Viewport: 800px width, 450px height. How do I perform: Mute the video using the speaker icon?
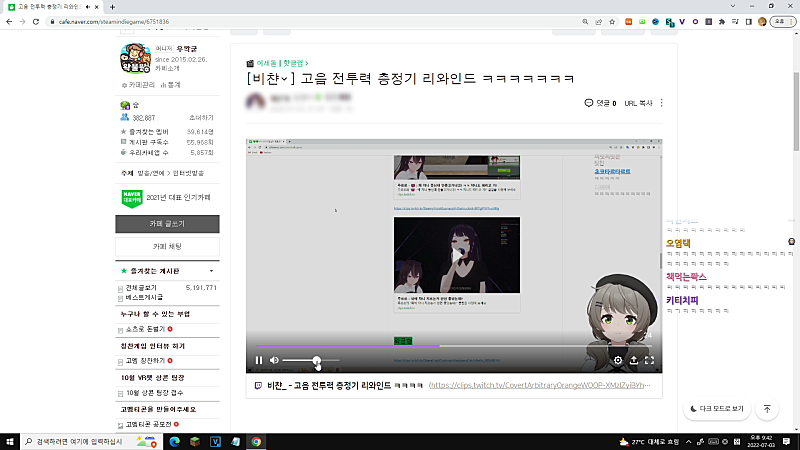click(x=274, y=360)
